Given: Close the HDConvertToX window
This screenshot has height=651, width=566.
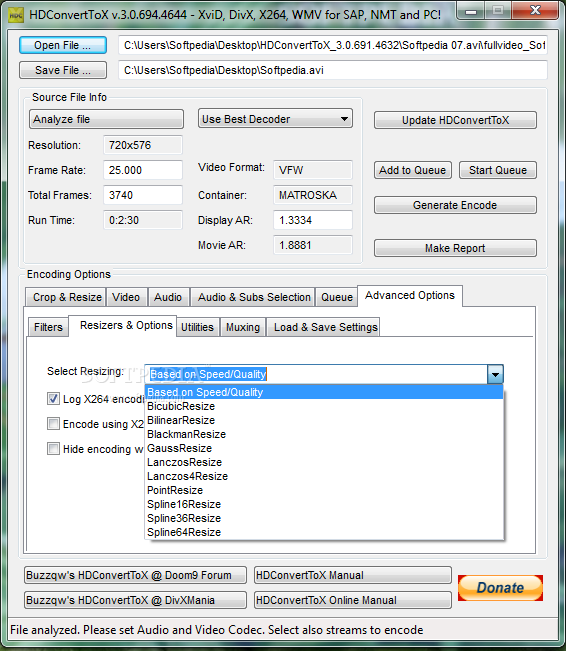Looking at the screenshot, I should click(535, 10).
